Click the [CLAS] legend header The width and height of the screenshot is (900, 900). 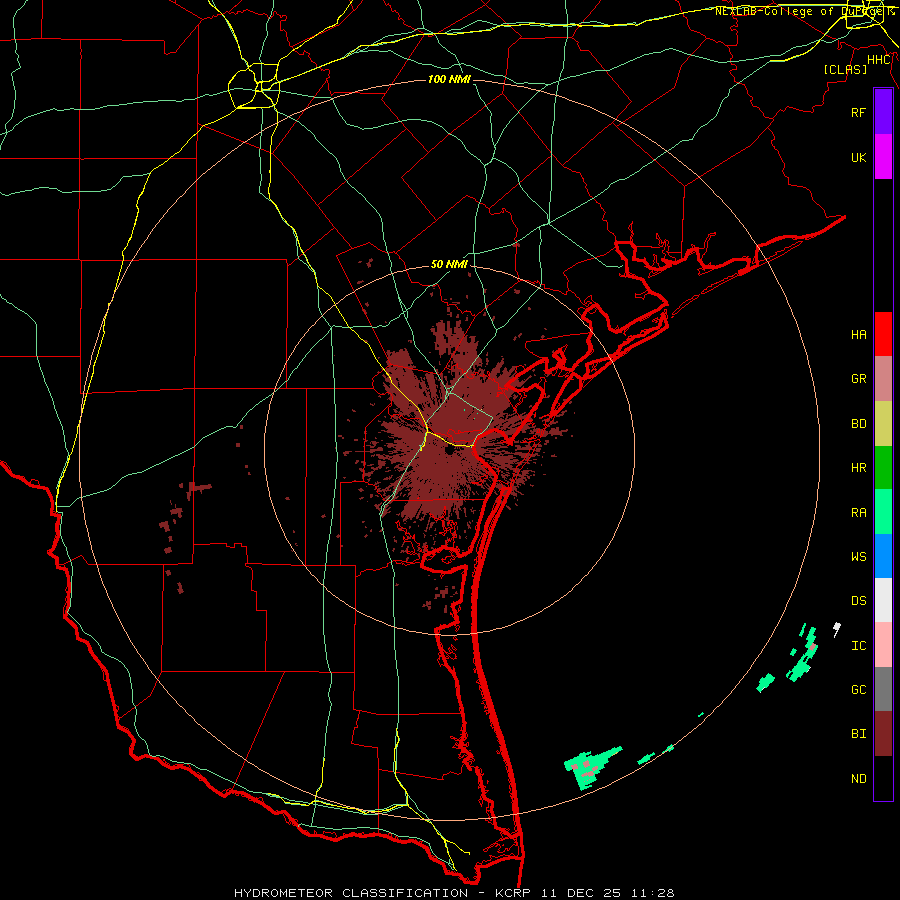point(845,69)
